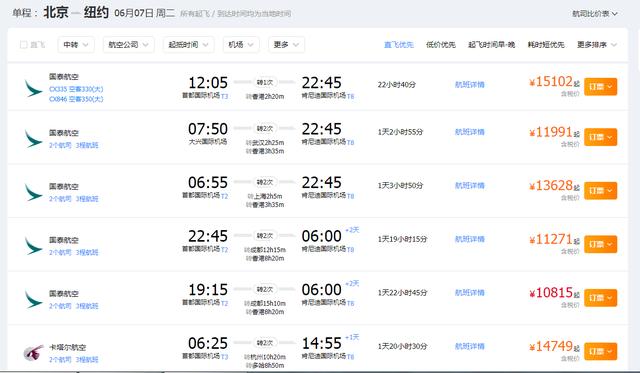This screenshot has width=640, height=373.
Task: Open 航班详情 for the 12:05 flight
Action: 469,84
